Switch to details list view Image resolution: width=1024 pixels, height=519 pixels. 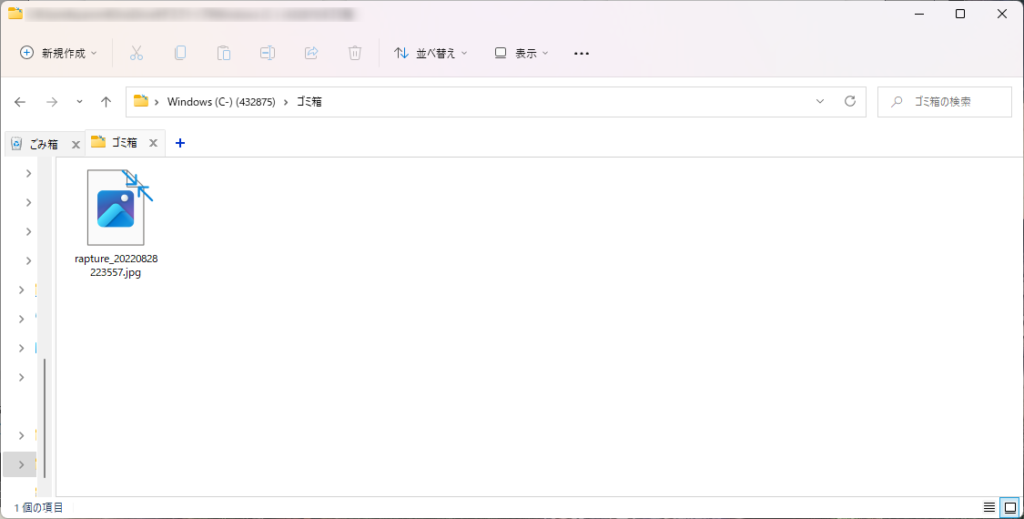(x=989, y=507)
